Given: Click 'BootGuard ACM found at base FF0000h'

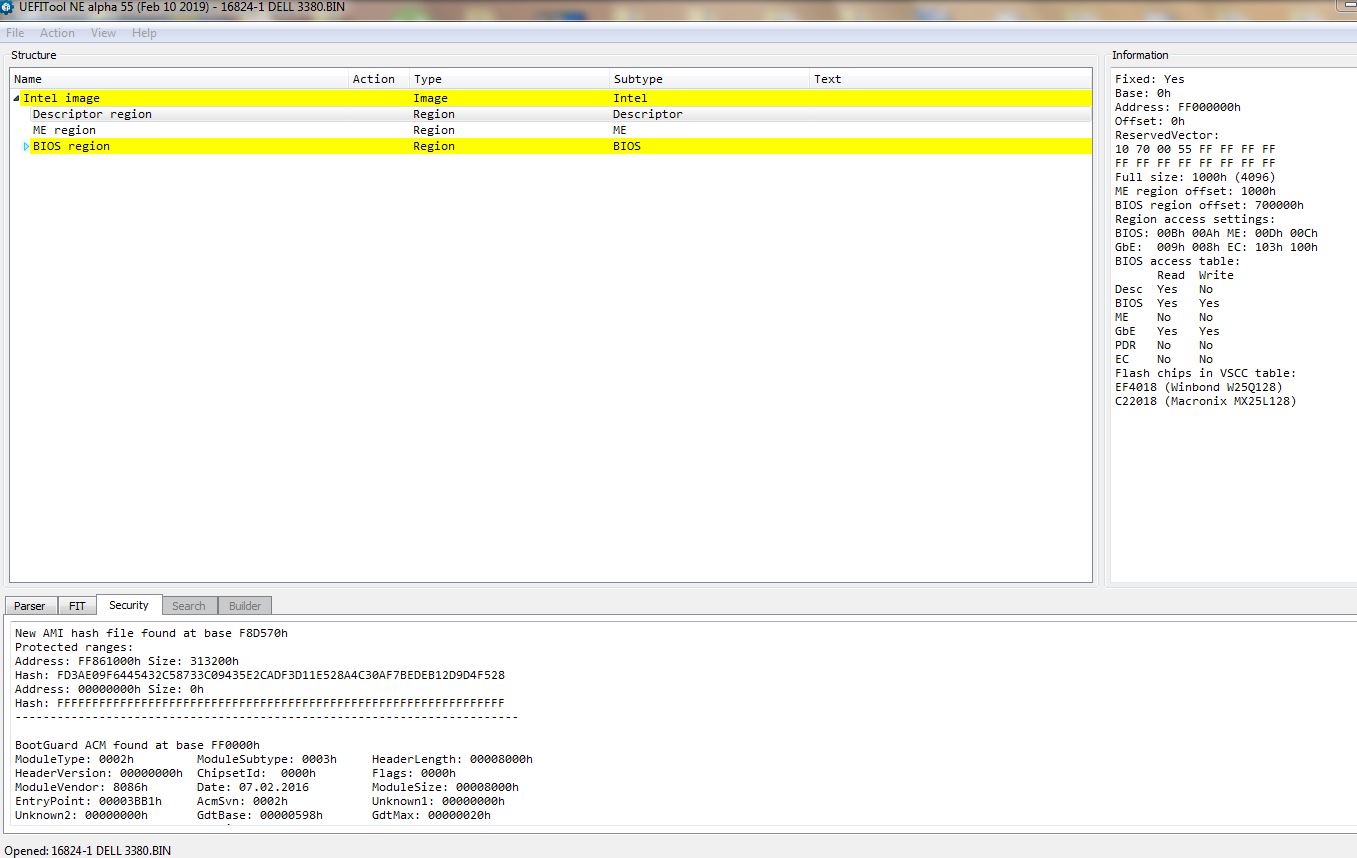Looking at the screenshot, I should pyautogui.click(x=138, y=745).
